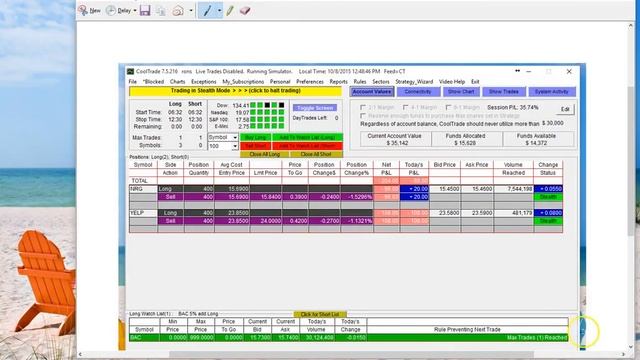This screenshot has height=360, width=640.
Task: Select the NRG symbol cell
Action: click(x=143, y=189)
